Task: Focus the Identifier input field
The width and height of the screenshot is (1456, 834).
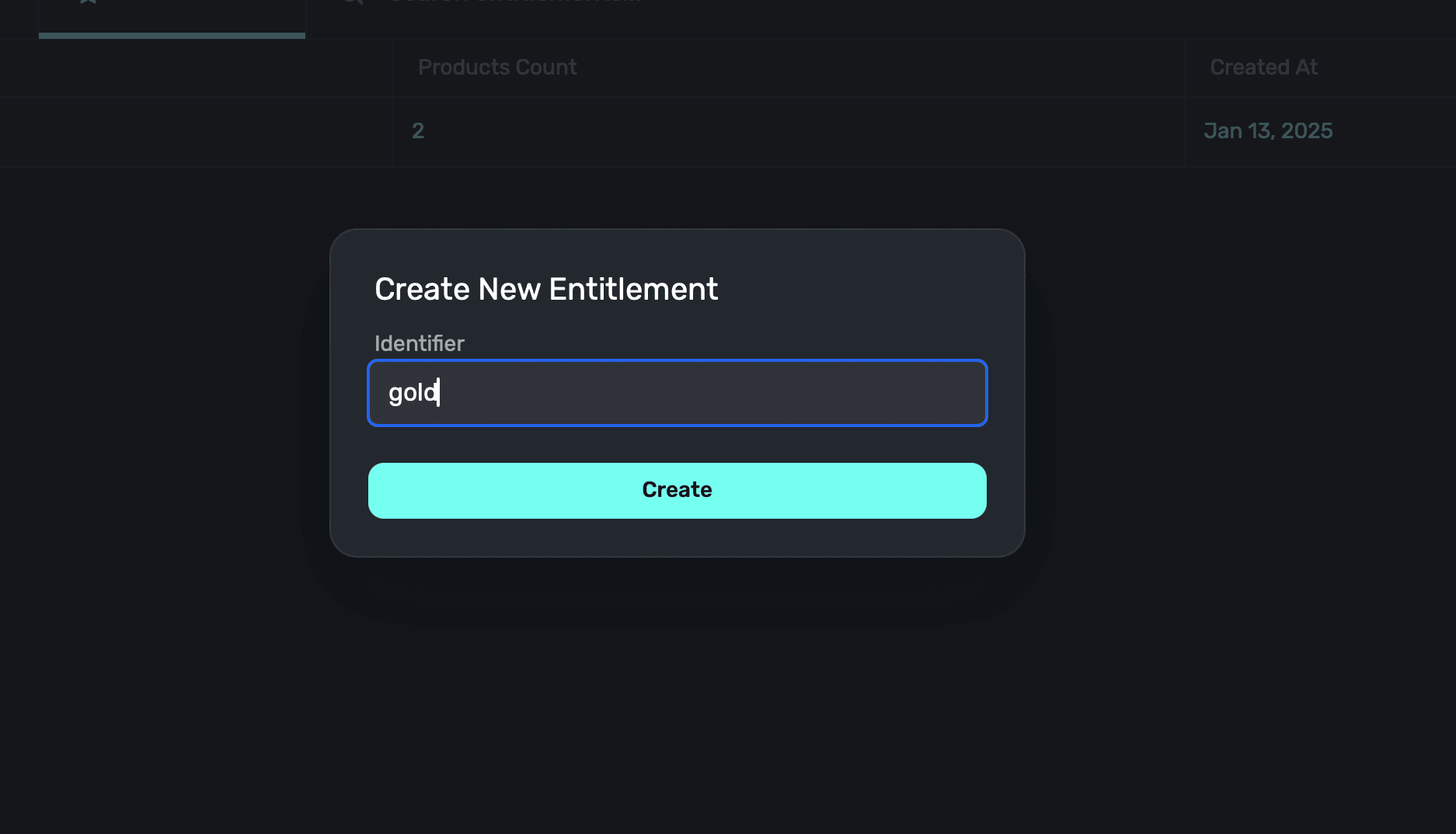Action: pyautogui.click(x=699, y=393)
